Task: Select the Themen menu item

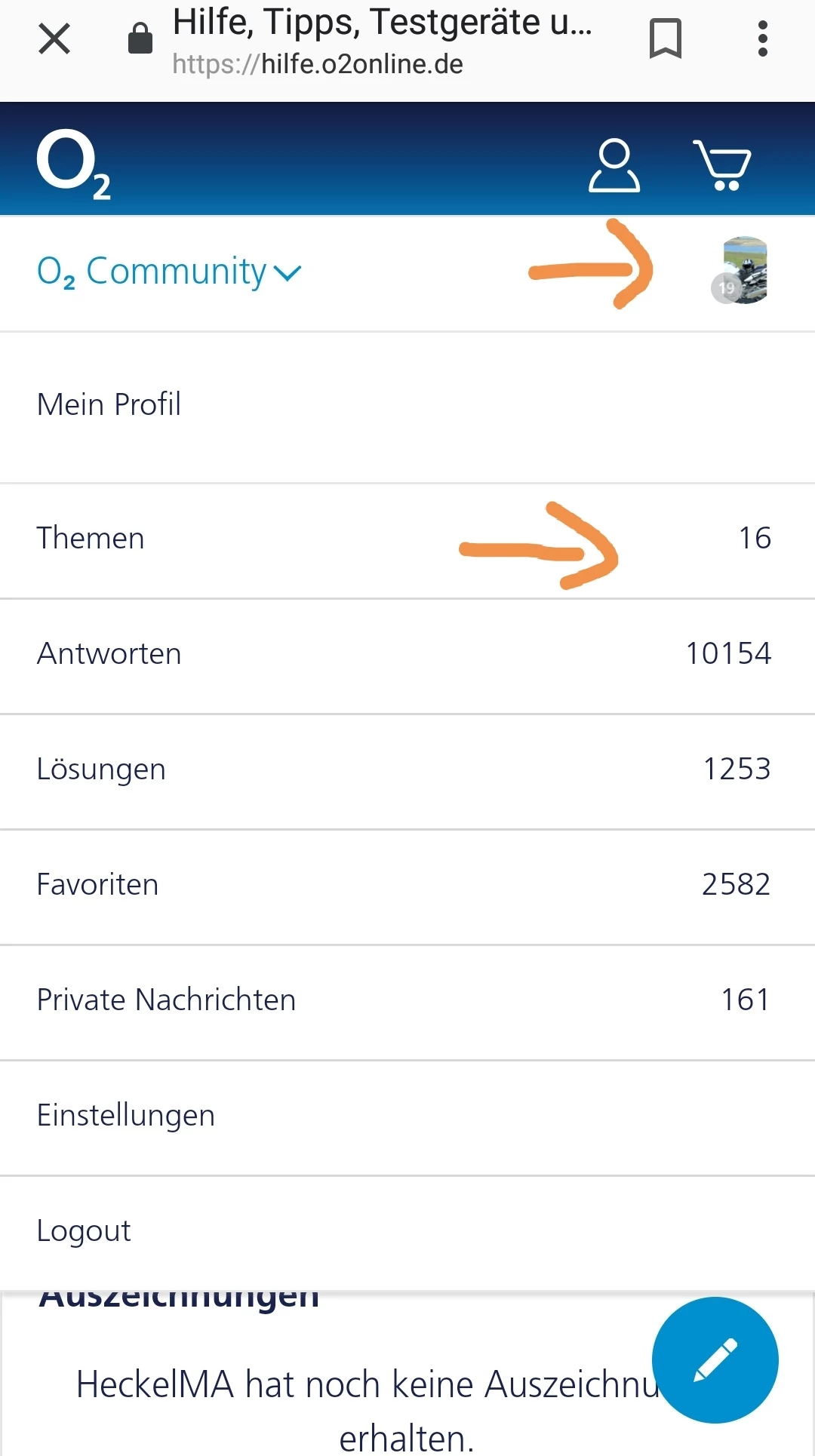Action: [x=91, y=539]
